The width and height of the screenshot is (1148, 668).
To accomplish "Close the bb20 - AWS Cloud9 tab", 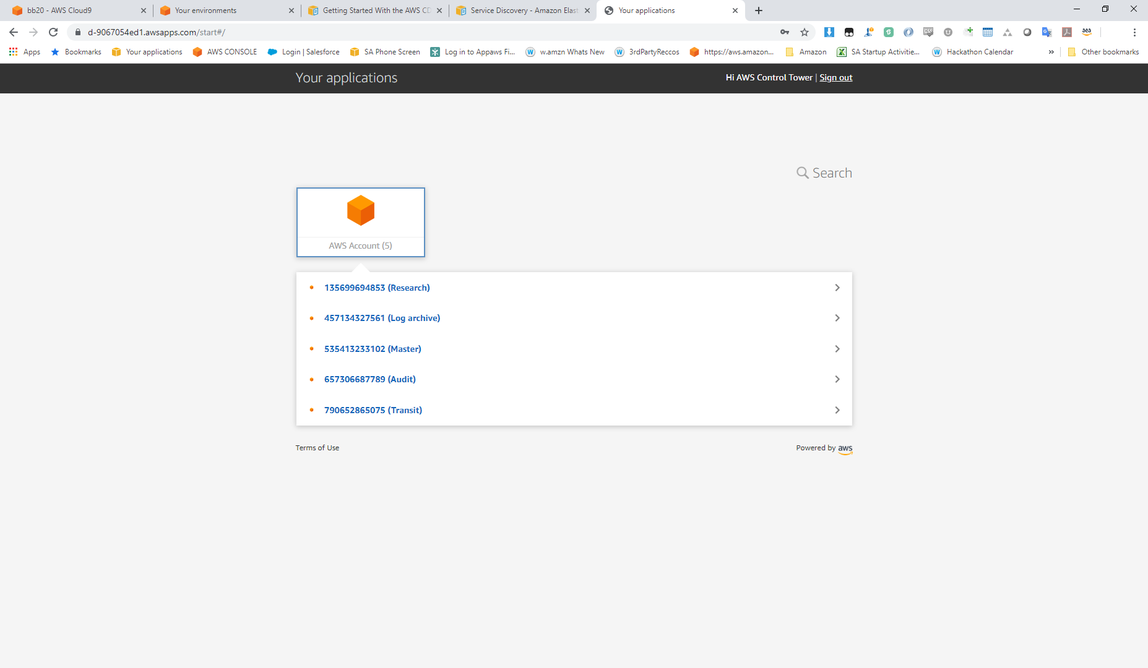I will pos(144,10).
